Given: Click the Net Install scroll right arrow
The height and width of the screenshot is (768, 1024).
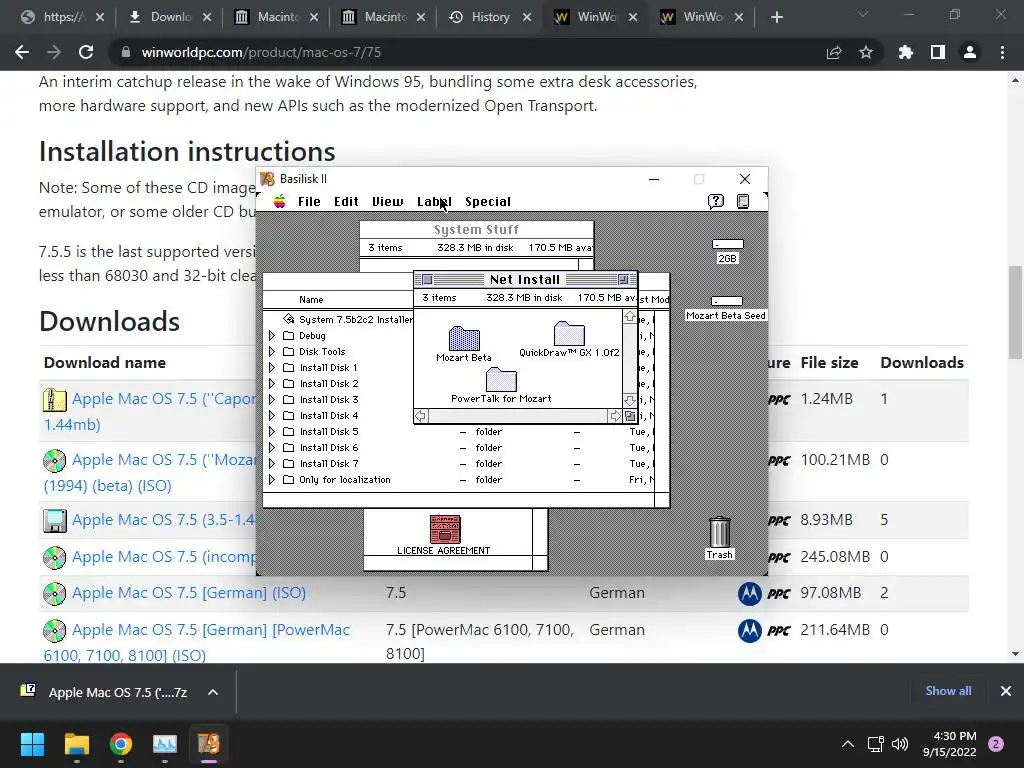Looking at the screenshot, I should [x=615, y=416].
